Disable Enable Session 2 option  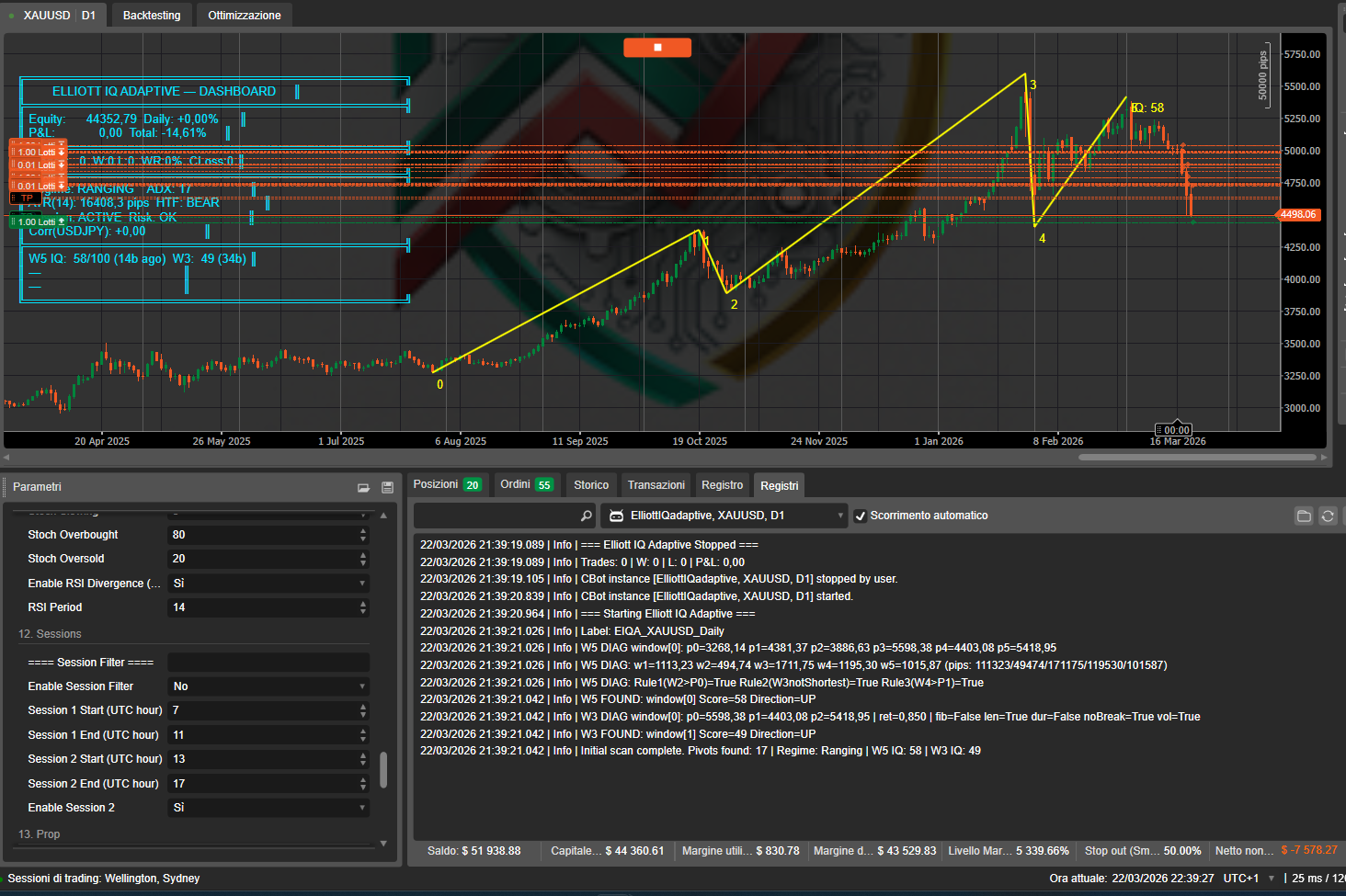click(268, 807)
